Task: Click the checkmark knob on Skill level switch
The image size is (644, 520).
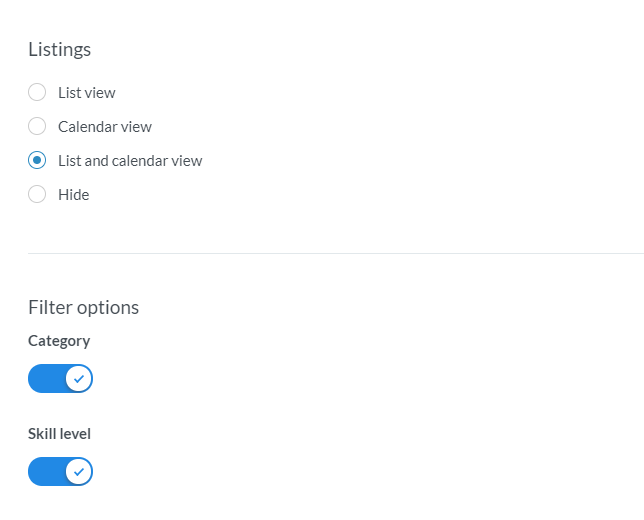Action: point(78,471)
